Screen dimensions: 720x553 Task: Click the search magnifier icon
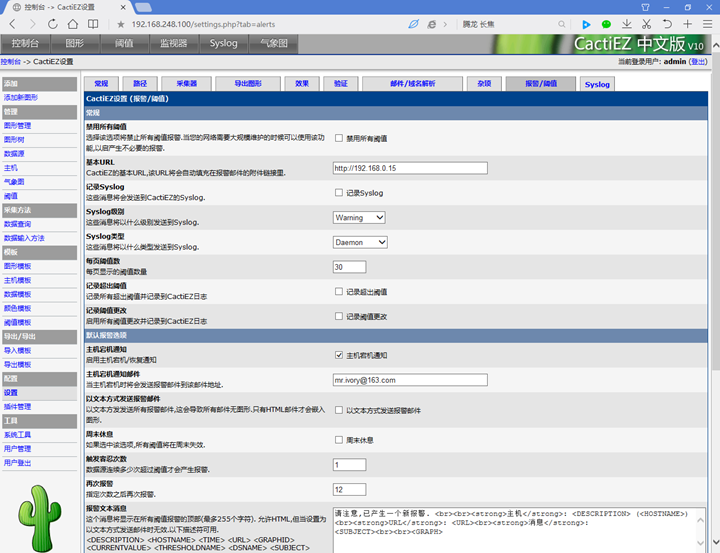tap(562, 24)
